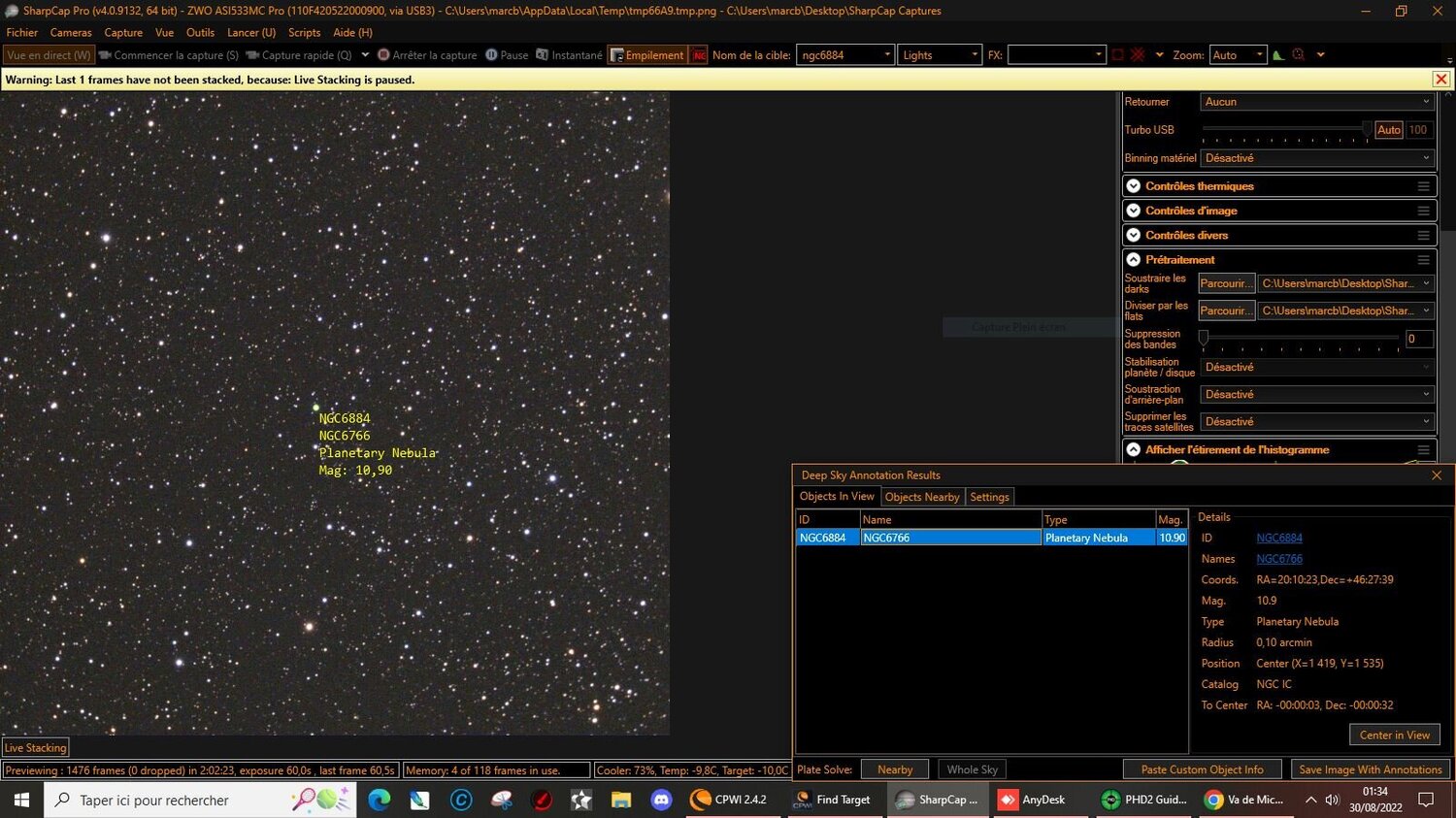1456x818 pixels.
Task: Expand the Contrôles thermiques section
Action: pos(1133,185)
